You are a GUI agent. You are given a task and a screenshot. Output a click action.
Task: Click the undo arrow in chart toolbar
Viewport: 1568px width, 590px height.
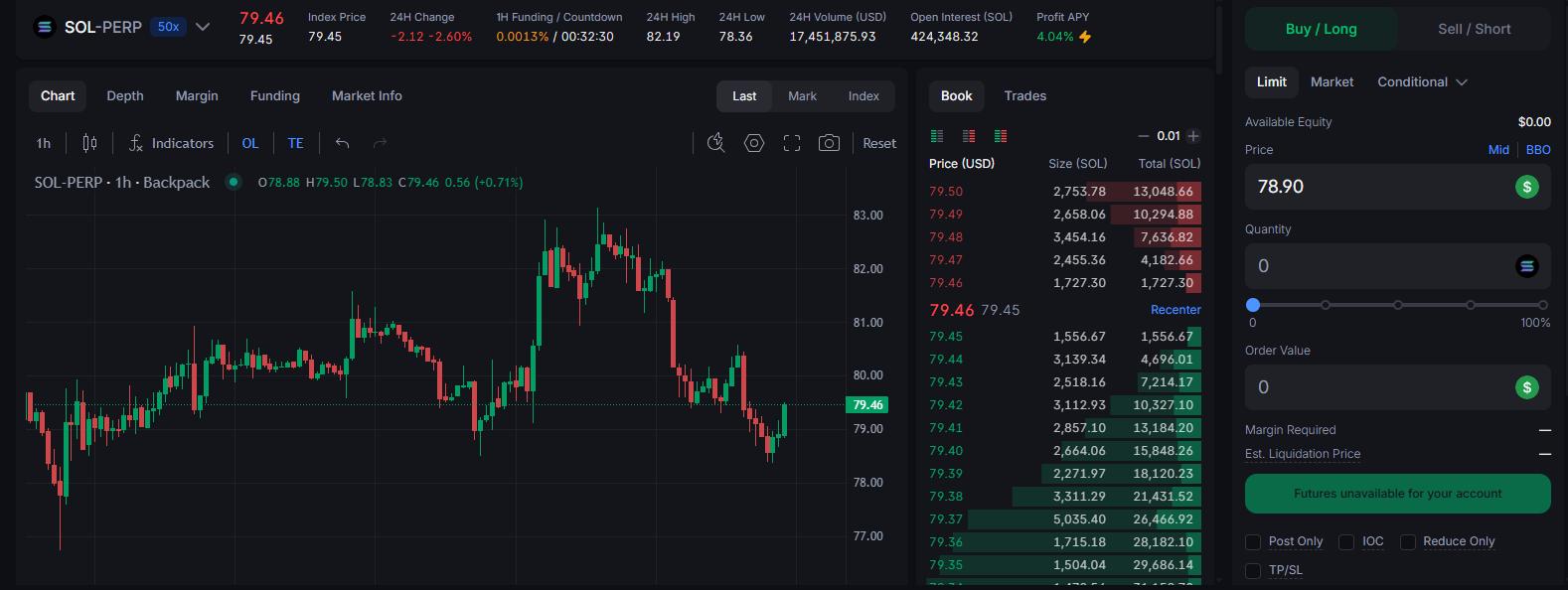343,143
